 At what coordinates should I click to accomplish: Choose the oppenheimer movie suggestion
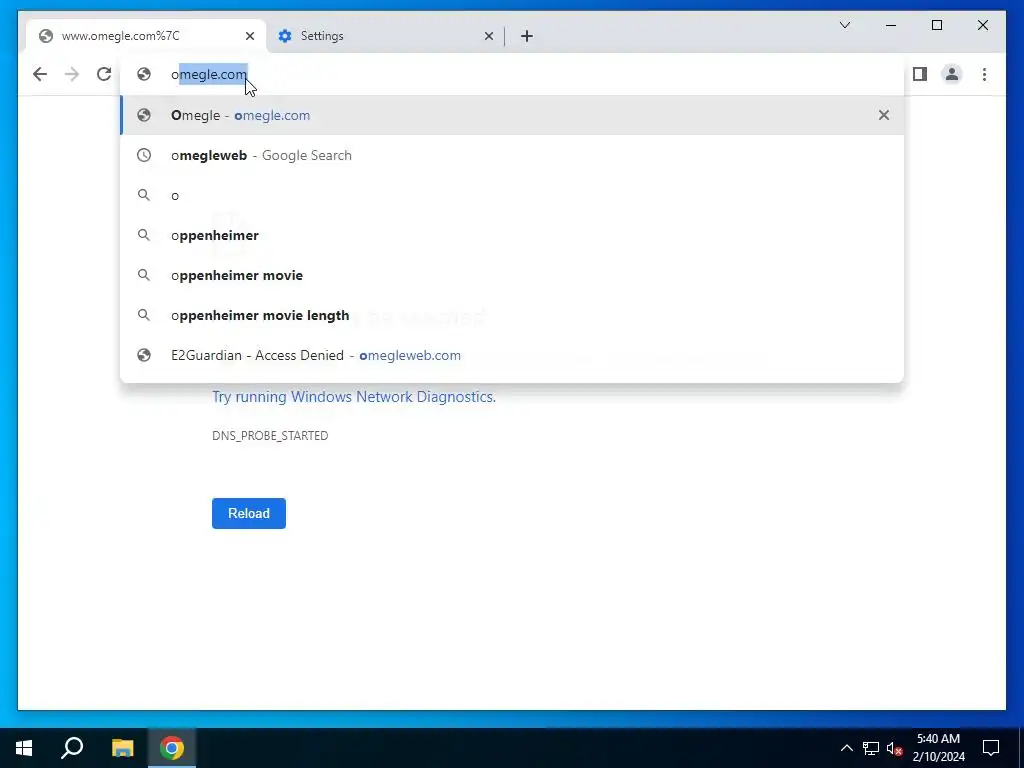[x=512, y=275]
